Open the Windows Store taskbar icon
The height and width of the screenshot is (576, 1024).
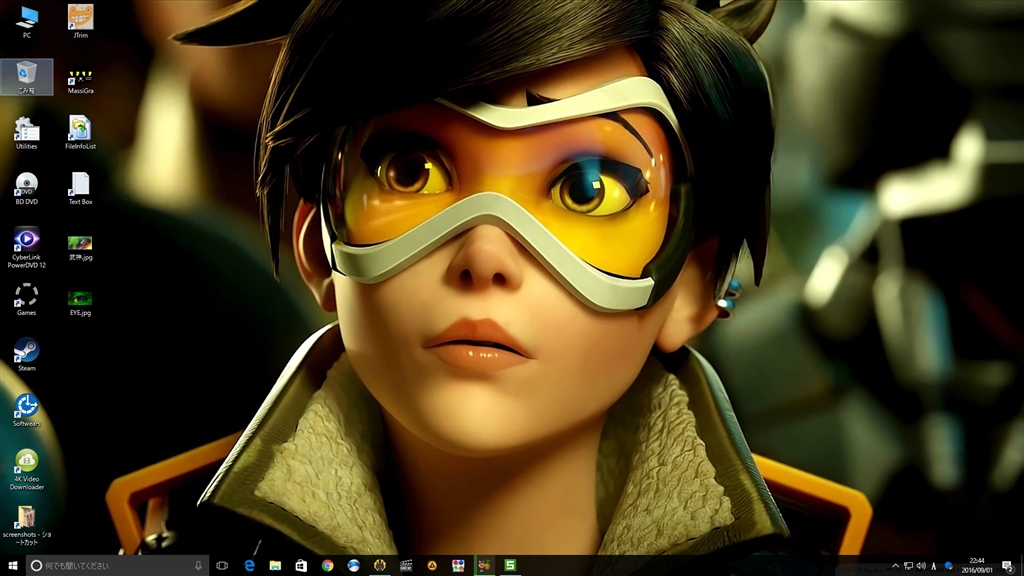tap(301, 566)
